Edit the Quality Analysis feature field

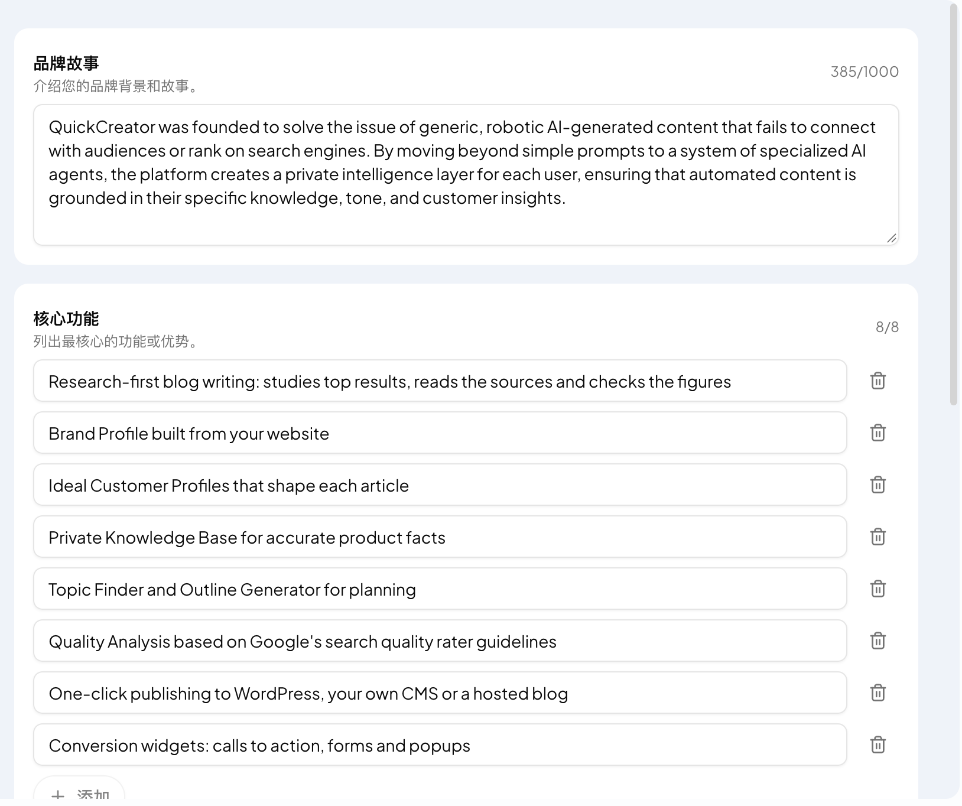(x=440, y=641)
